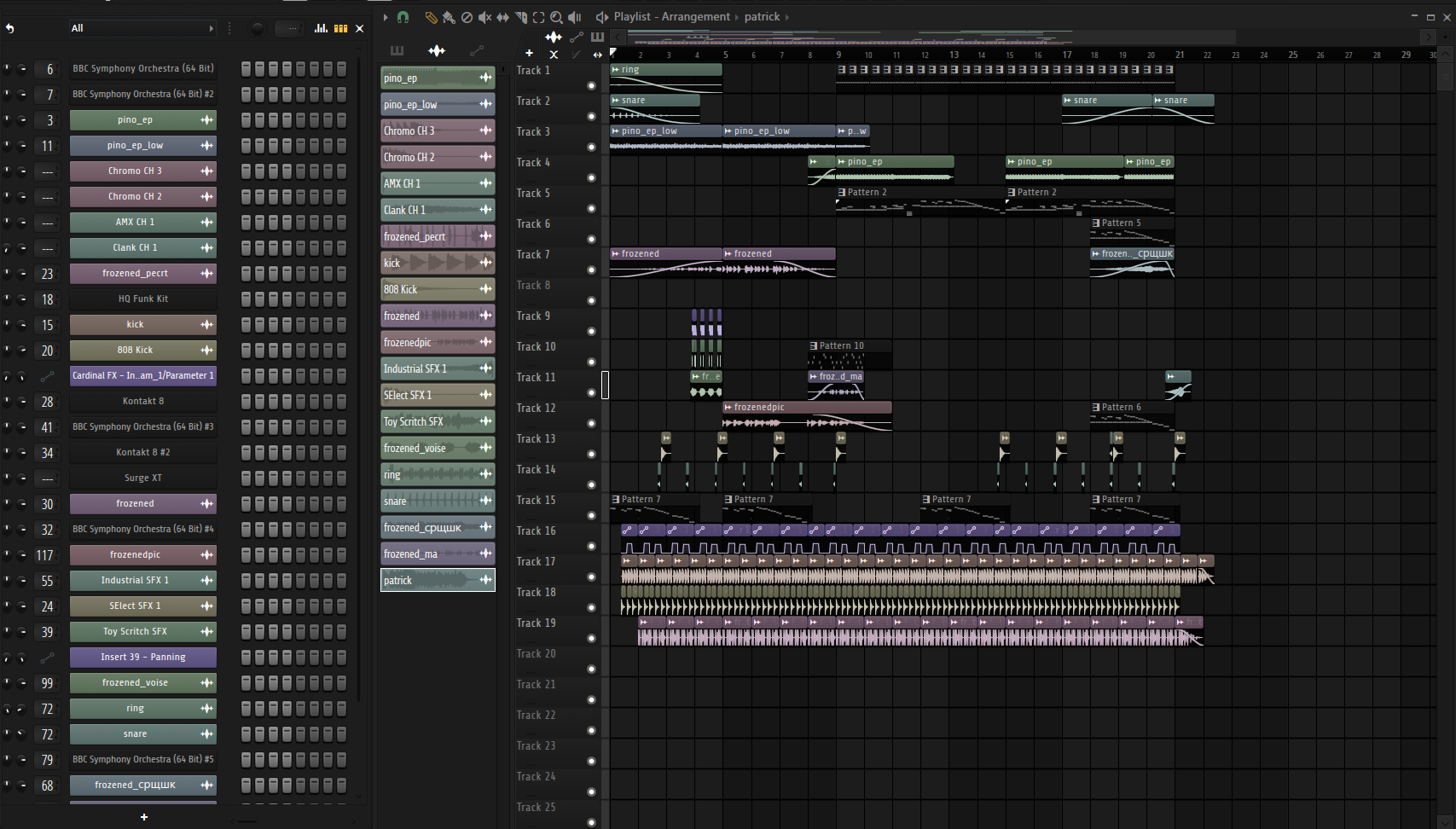Mute Track 10 with its round toggle

(591, 362)
